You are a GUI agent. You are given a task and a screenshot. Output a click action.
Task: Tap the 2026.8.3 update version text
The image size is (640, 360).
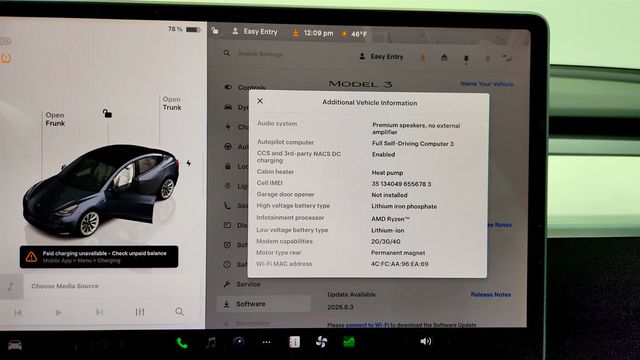[340, 307]
